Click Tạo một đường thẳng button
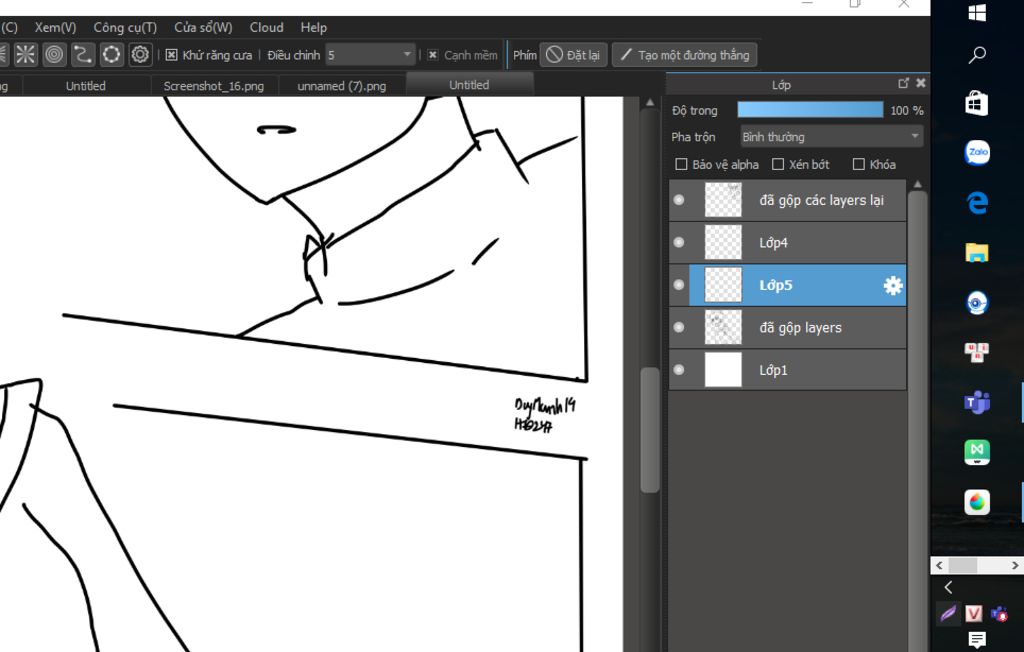The image size is (1024, 652). (x=684, y=55)
